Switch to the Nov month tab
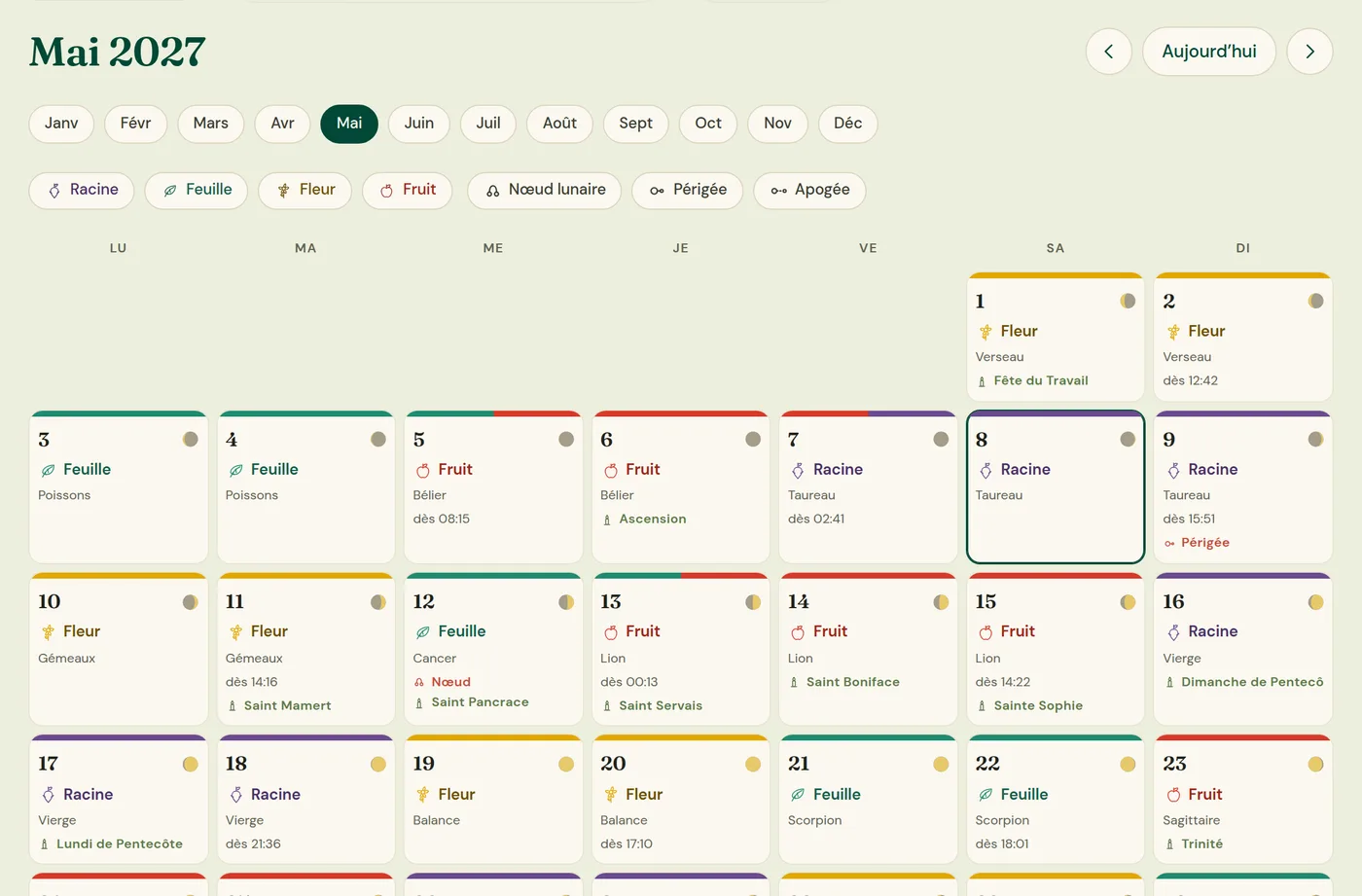The width and height of the screenshot is (1362, 896). 777,124
